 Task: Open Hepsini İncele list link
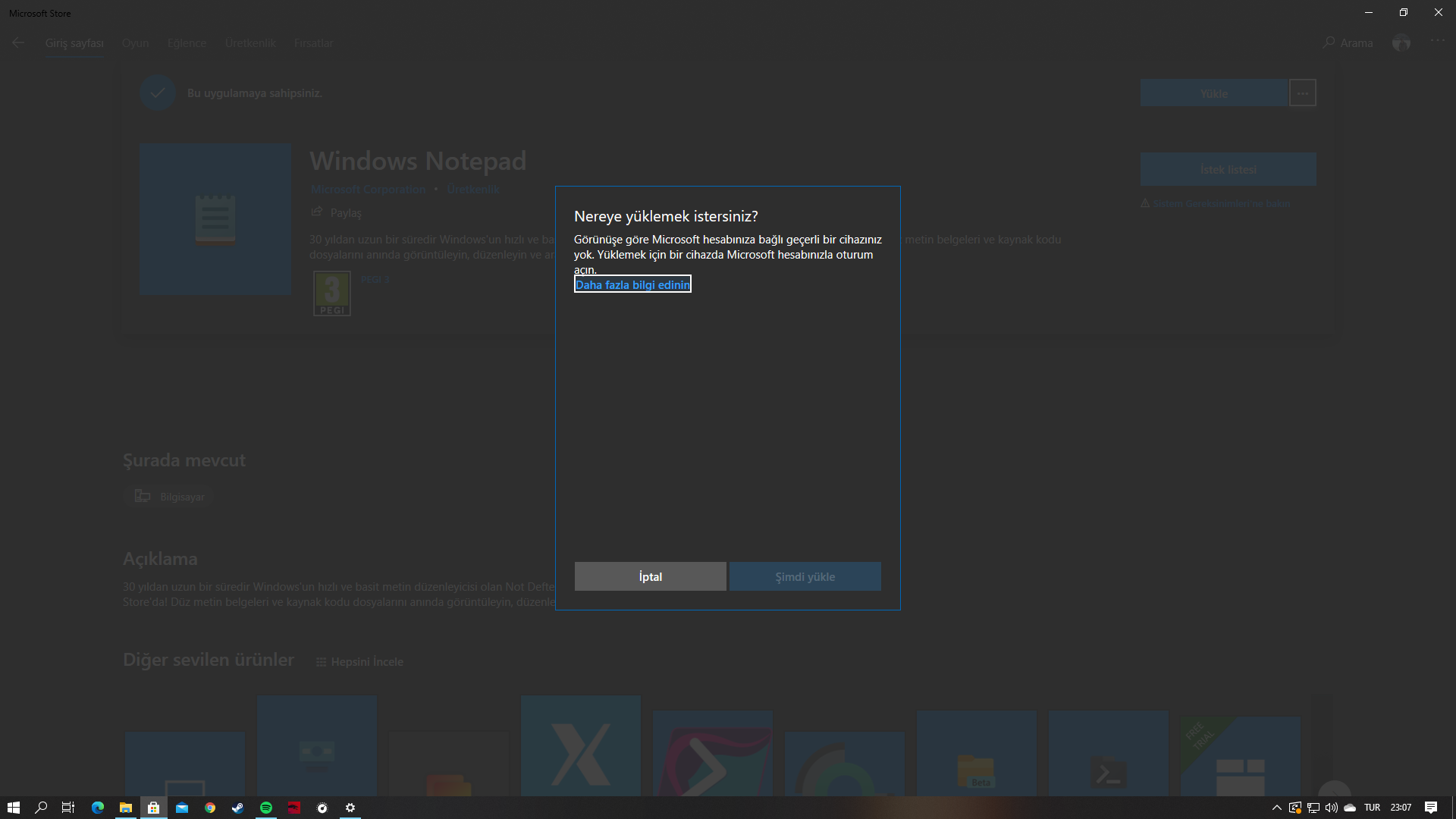tap(360, 662)
